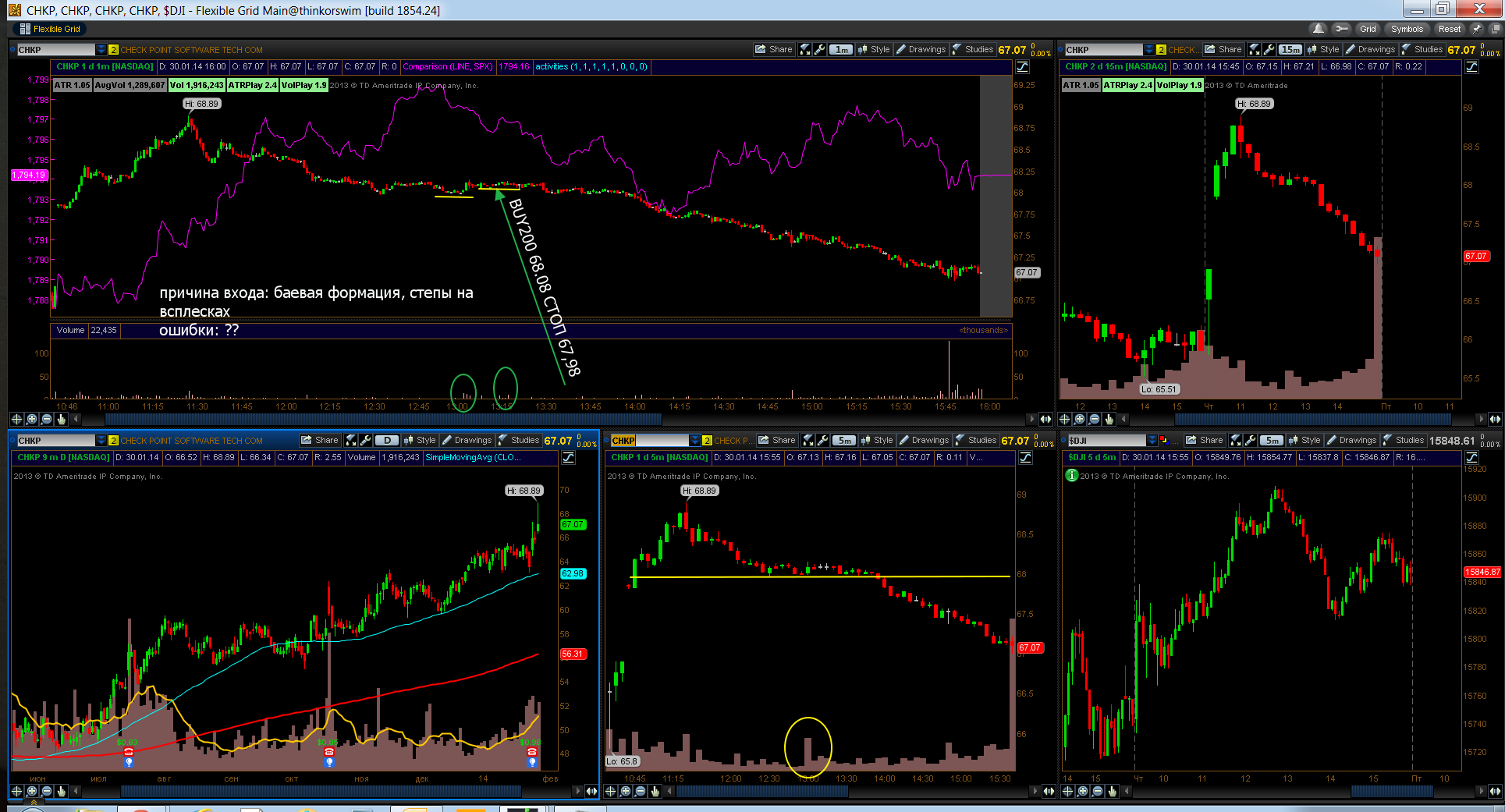The width and height of the screenshot is (1505, 812).
Task: Toggle the scale icon on the $DJI chart header
Action: pyautogui.click(x=1471, y=458)
